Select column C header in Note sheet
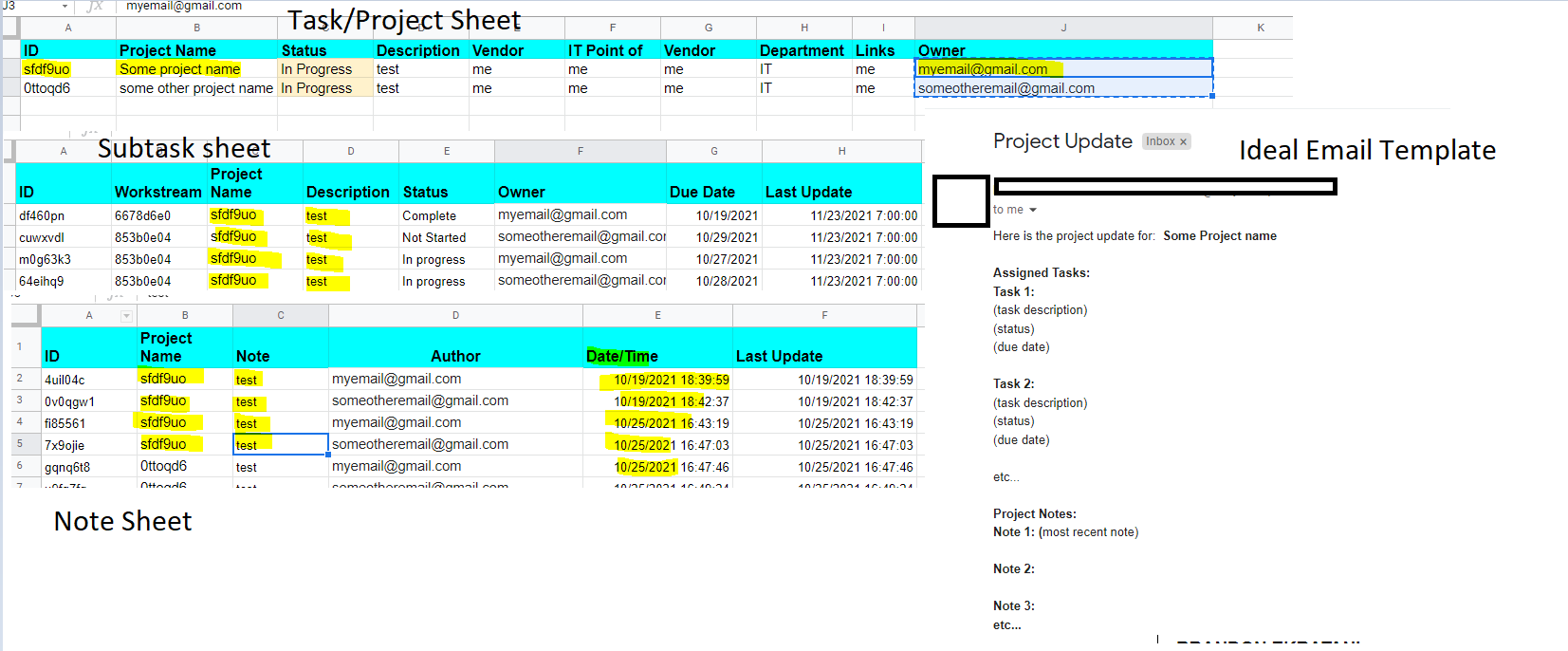This screenshot has height=651, width=1568. (281, 315)
